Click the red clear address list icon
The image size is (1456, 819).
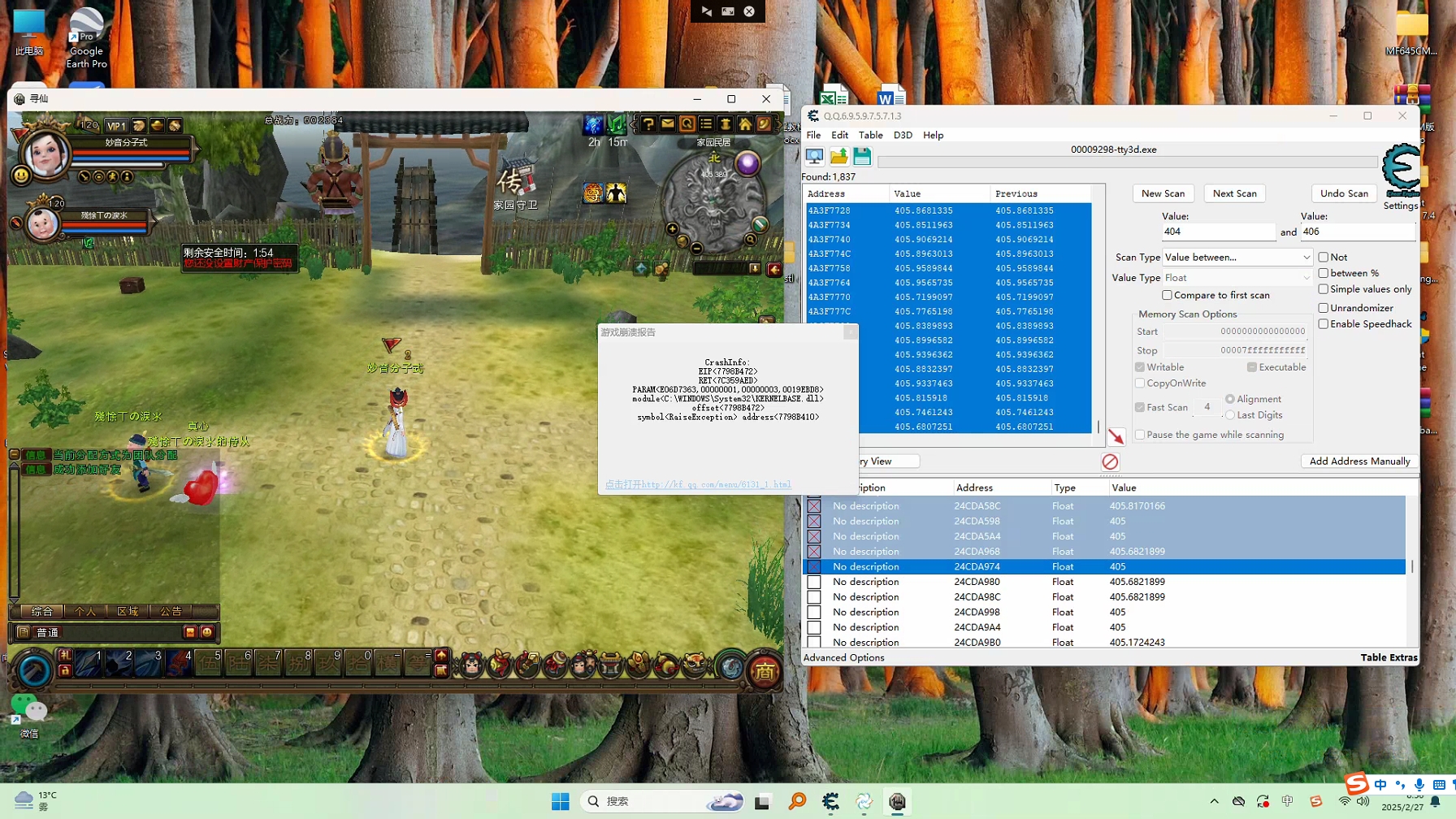point(1110,461)
